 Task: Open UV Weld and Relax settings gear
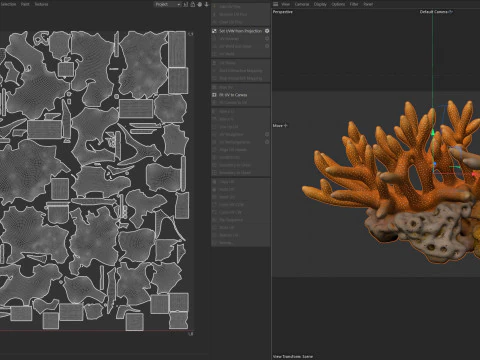coord(267,46)
